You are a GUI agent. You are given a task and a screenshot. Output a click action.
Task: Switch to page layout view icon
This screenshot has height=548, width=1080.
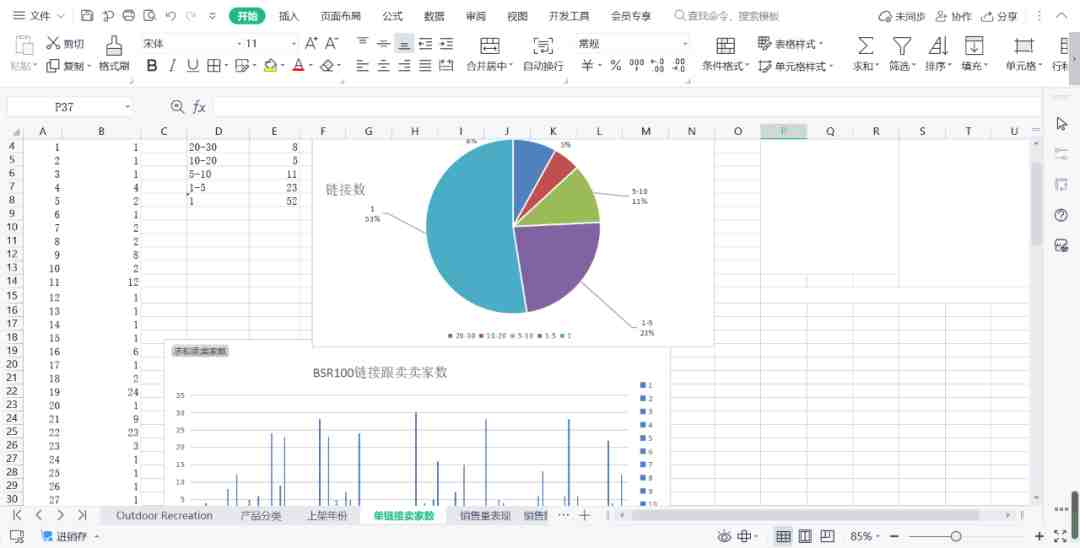[805, 536]
